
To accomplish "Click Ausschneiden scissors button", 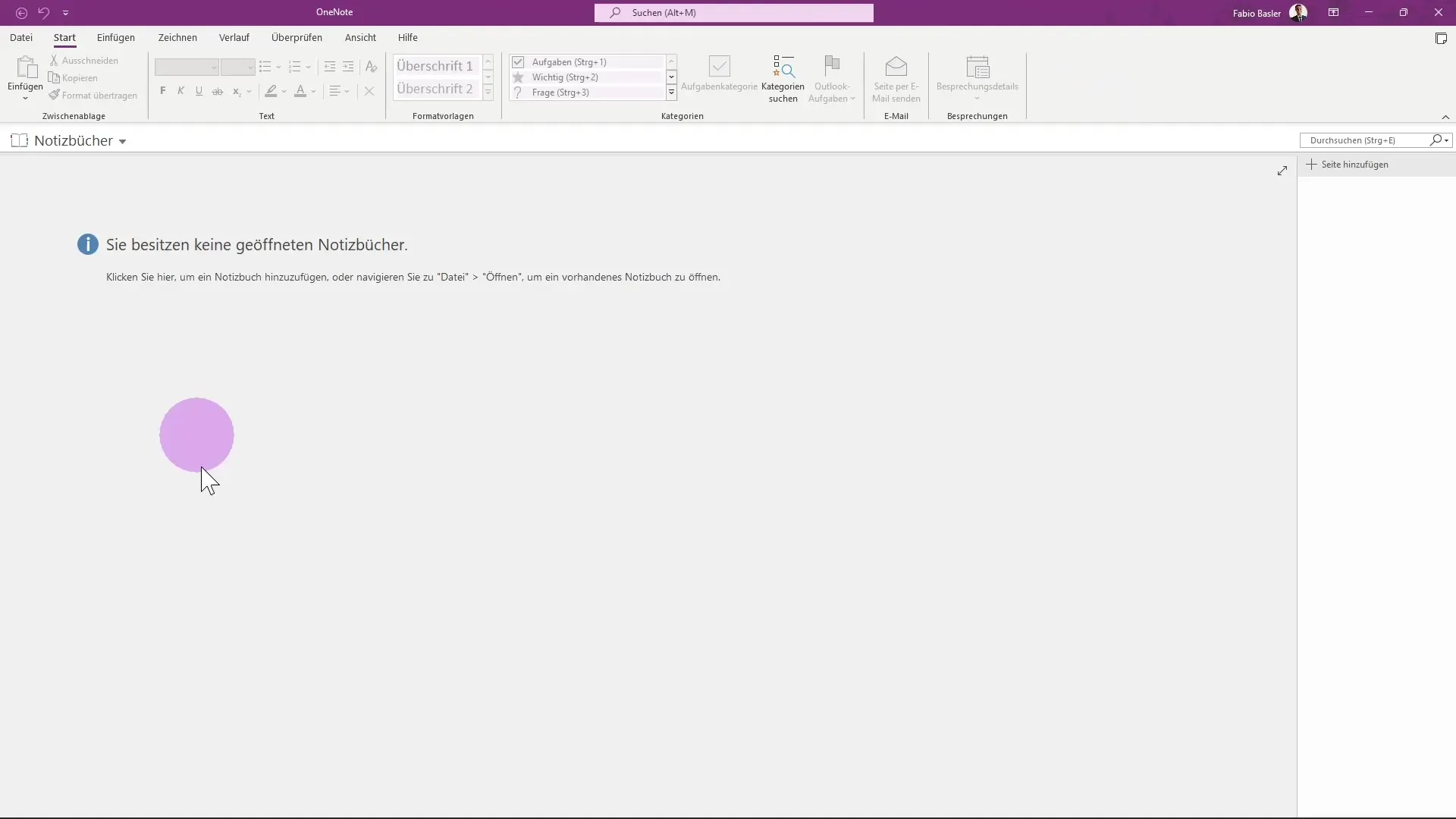I will pyautogui.click(x=84, y=60).
